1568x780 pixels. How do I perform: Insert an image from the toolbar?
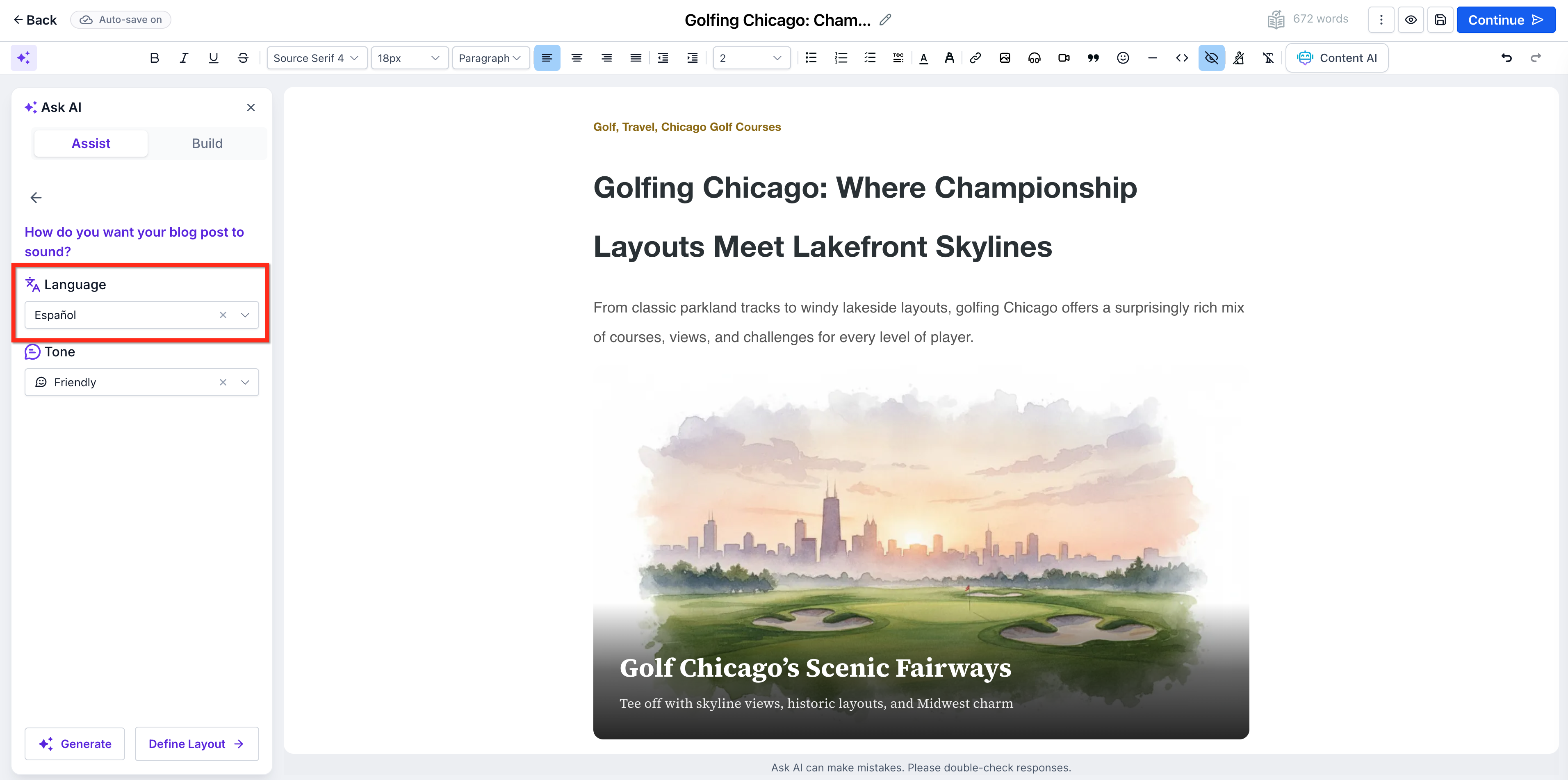click(x=1004, y=58)
